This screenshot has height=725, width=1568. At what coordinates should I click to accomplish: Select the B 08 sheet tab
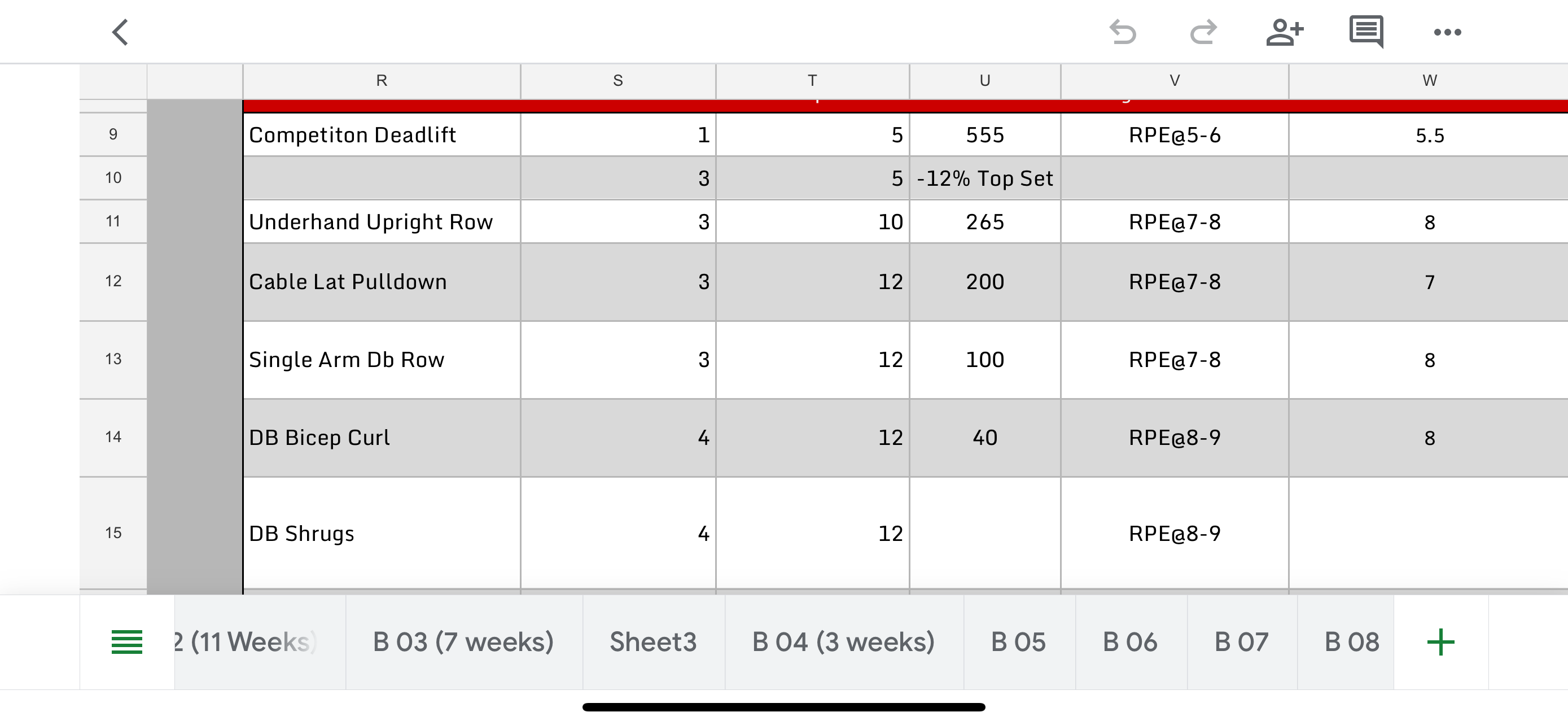pyautogui.click(x=1351, y=642)
